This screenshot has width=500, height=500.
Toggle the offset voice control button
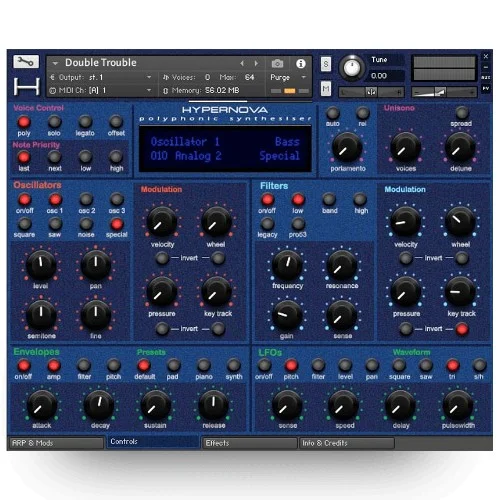tap(116, 122)
